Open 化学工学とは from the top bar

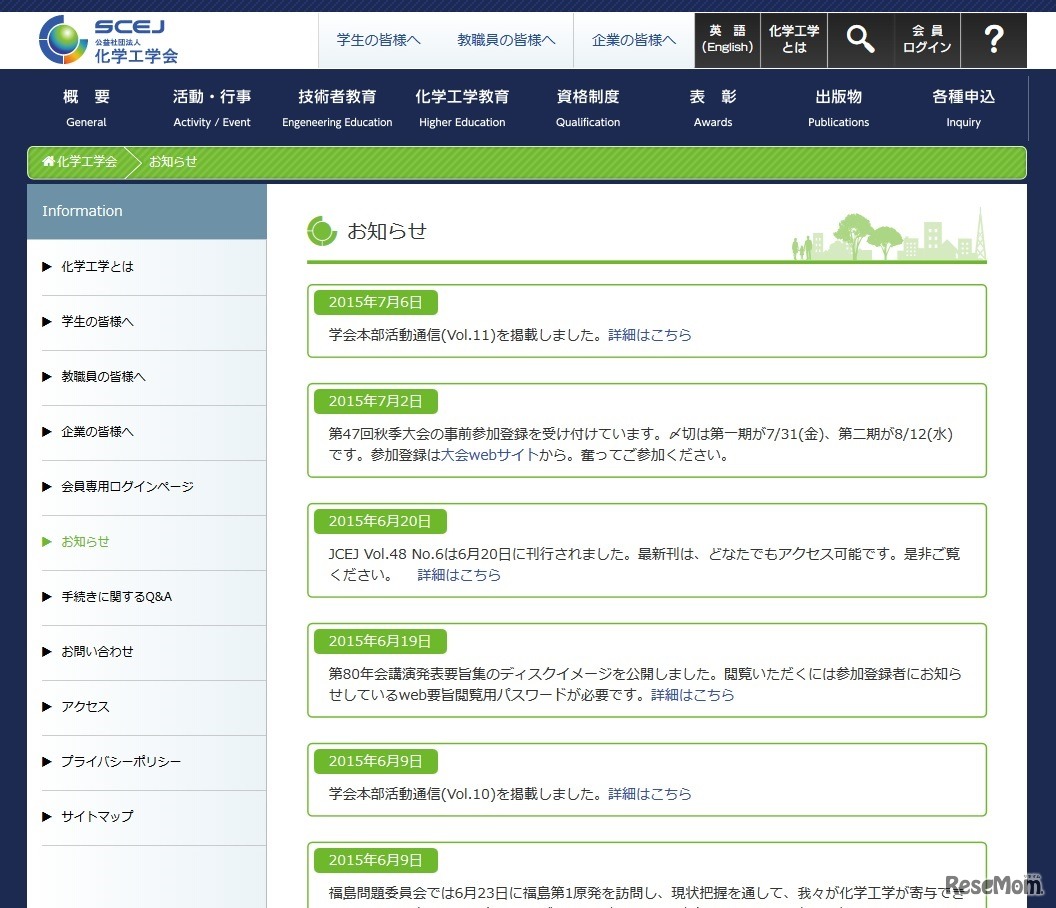[x=794, y=40]
